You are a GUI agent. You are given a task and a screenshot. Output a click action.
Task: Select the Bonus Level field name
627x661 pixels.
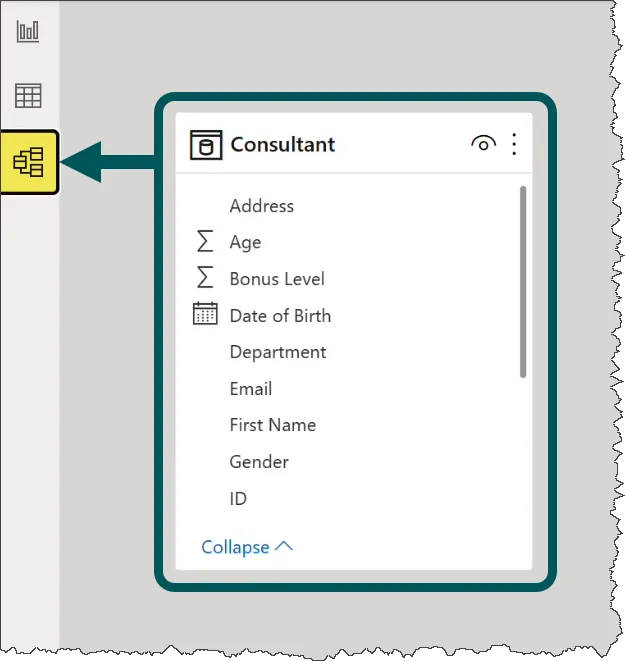click(277, 279)
